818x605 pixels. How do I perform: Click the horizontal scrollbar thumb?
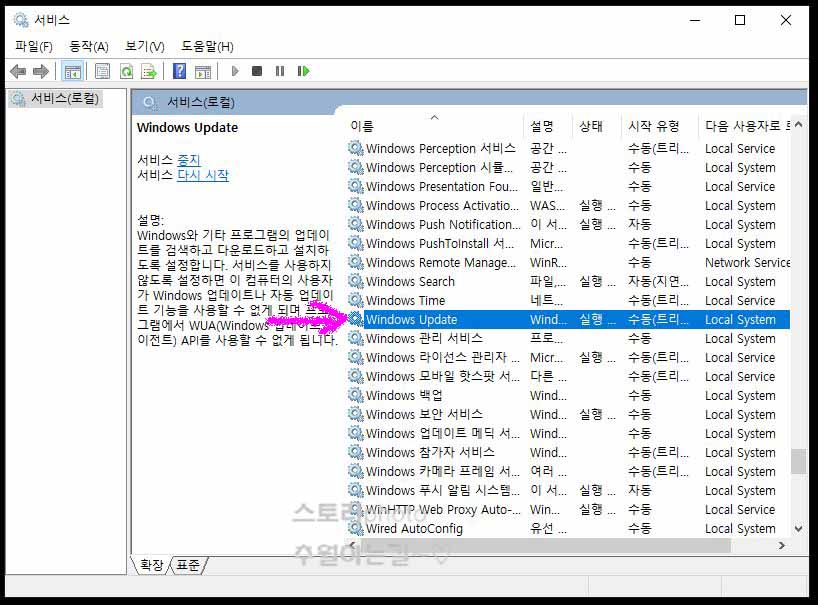point(544,546)
